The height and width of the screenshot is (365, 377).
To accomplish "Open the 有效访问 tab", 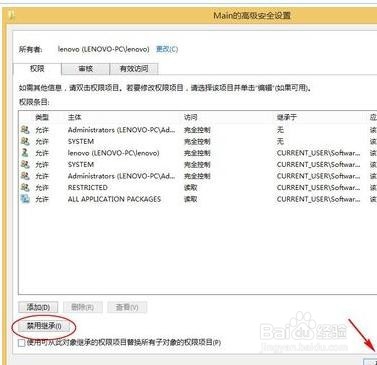I will (x=134, y=69).
